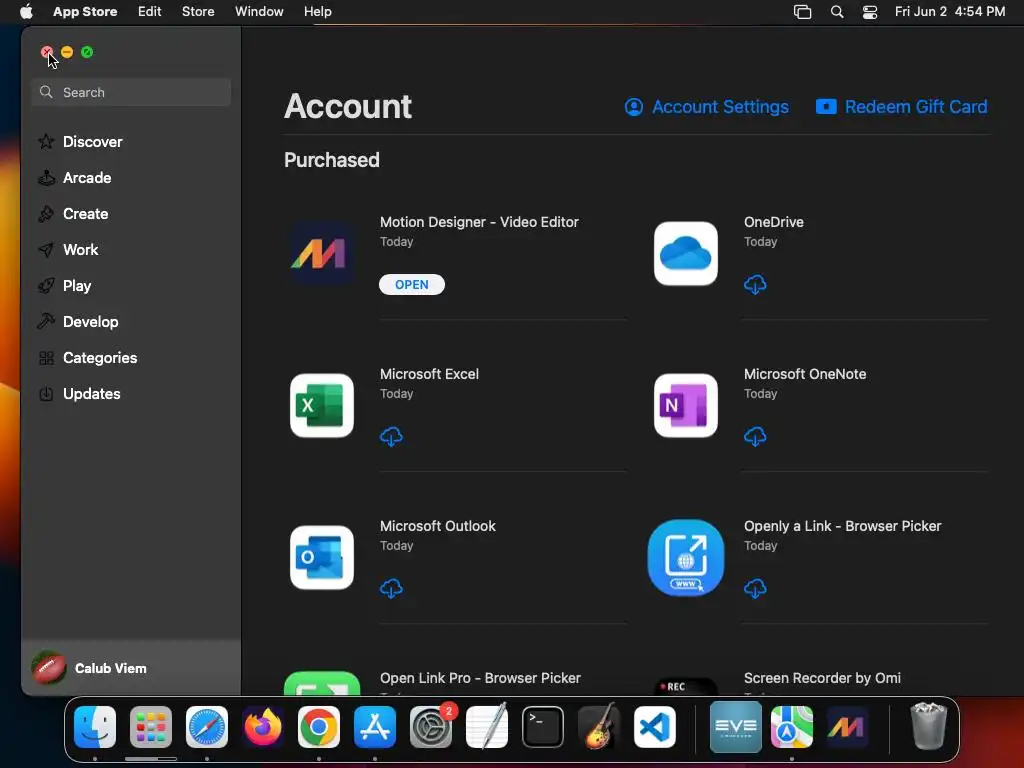The height and width of the screenshot is (768, 1024).
Task: Open Finder from the Dock
Action: pyautogui.click(x=95, y=727)
